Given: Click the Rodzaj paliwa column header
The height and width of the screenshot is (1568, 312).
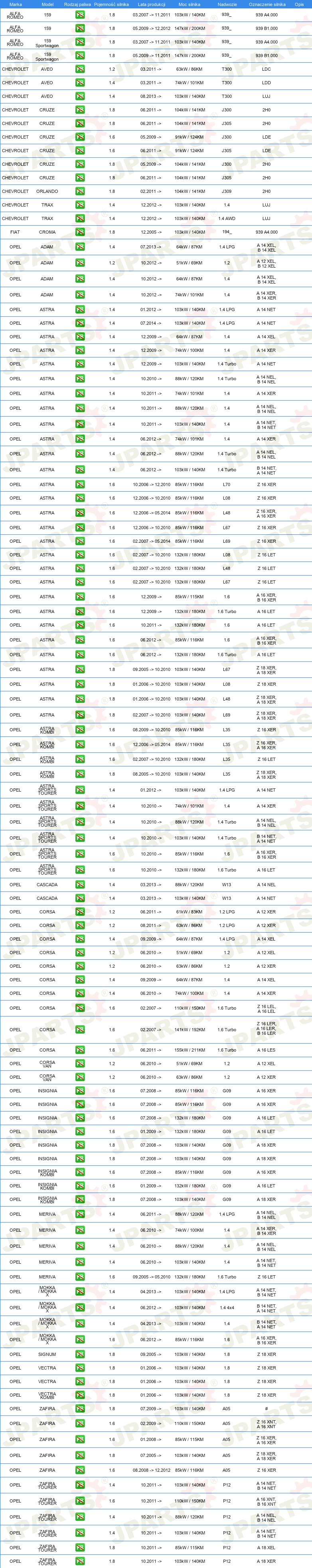Looking at the screenshot, I should [x=77, y=4].
